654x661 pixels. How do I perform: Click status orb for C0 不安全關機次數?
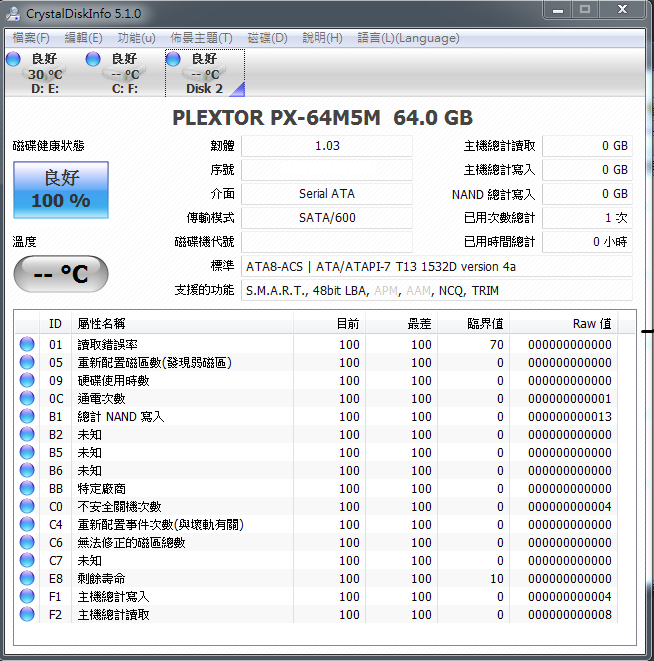pyautogui.click(x=27, y=506)
